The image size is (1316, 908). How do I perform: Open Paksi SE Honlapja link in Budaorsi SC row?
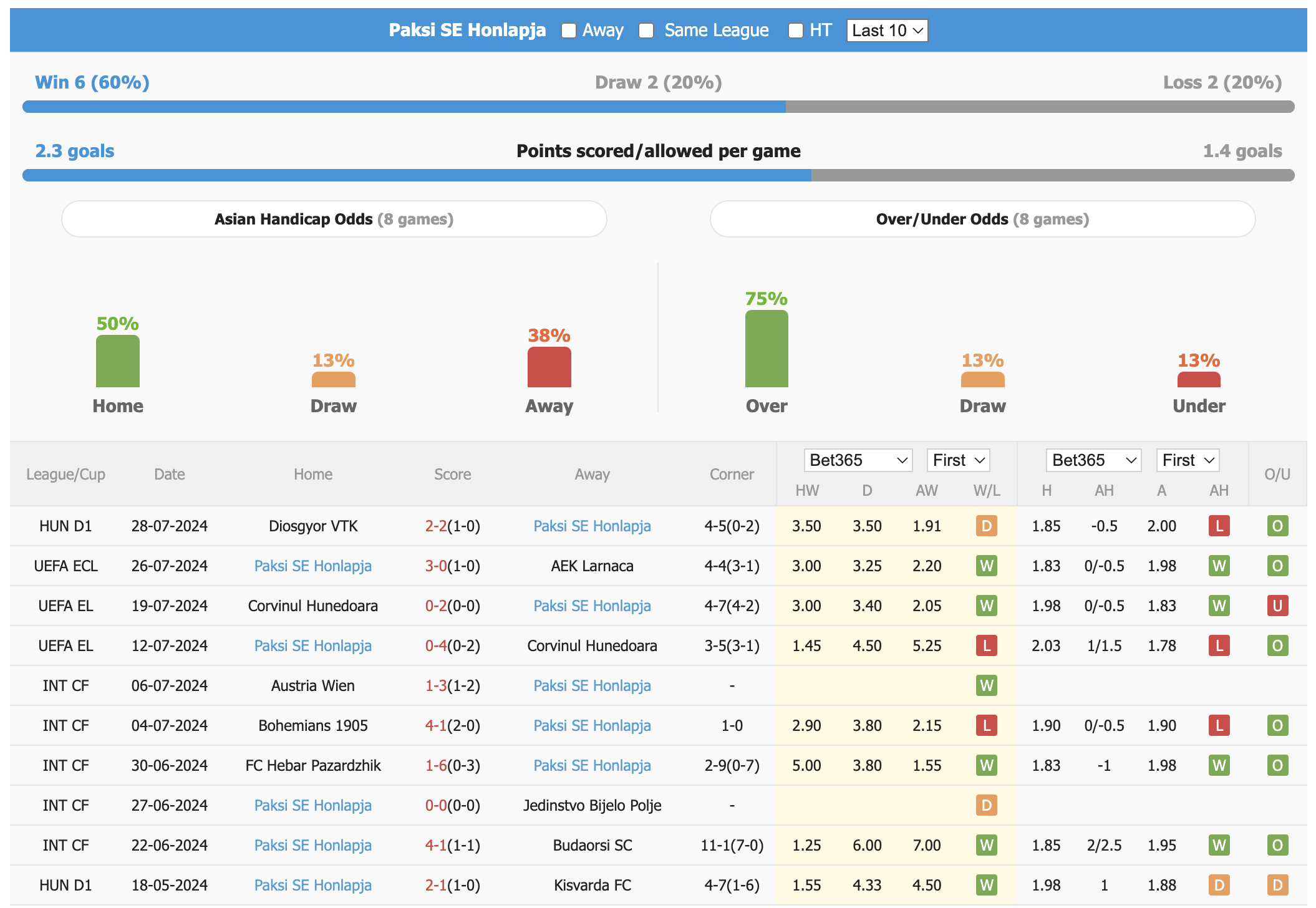pyautogui.click(x=312, y=845)
